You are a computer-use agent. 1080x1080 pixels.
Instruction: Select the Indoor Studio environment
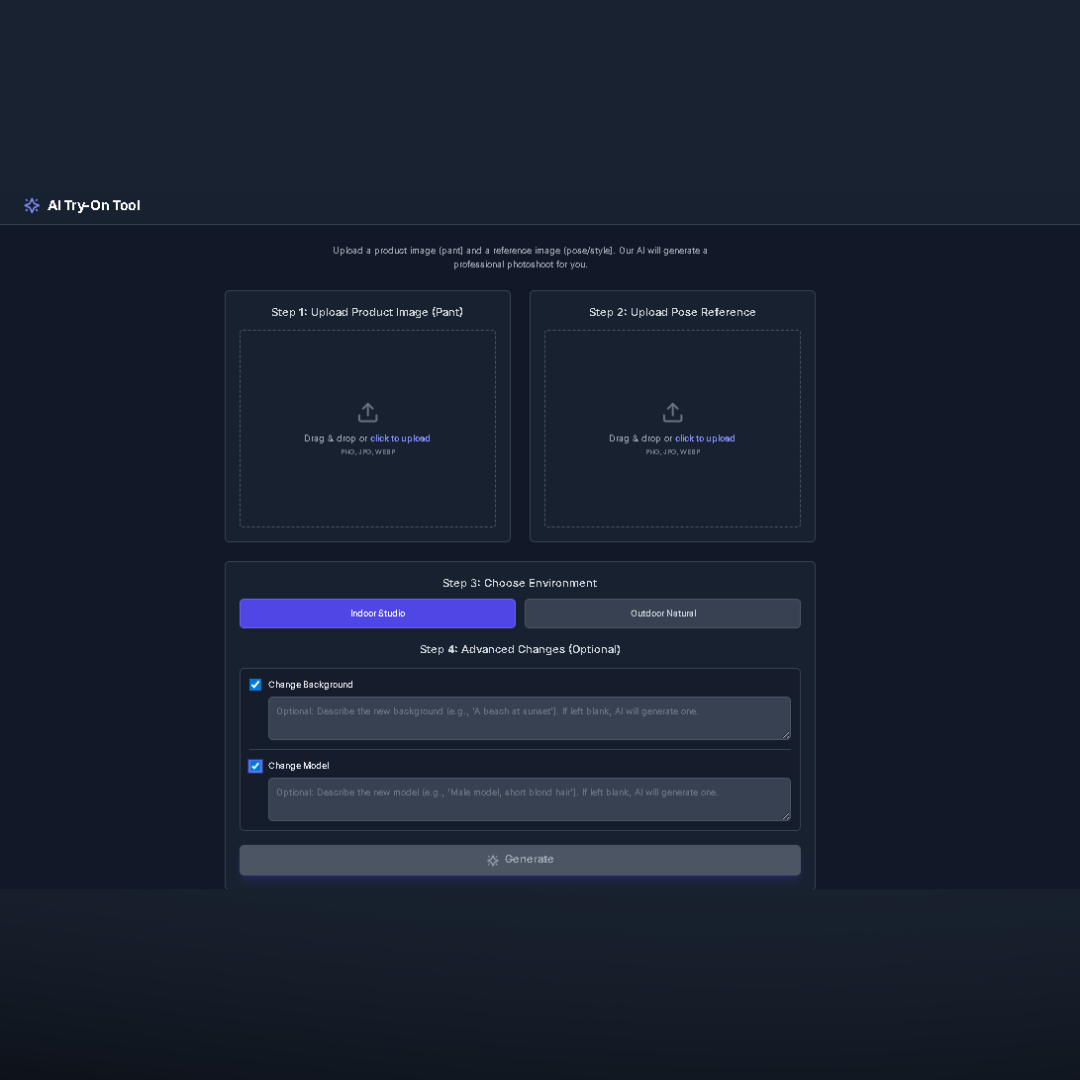(377, 614)
